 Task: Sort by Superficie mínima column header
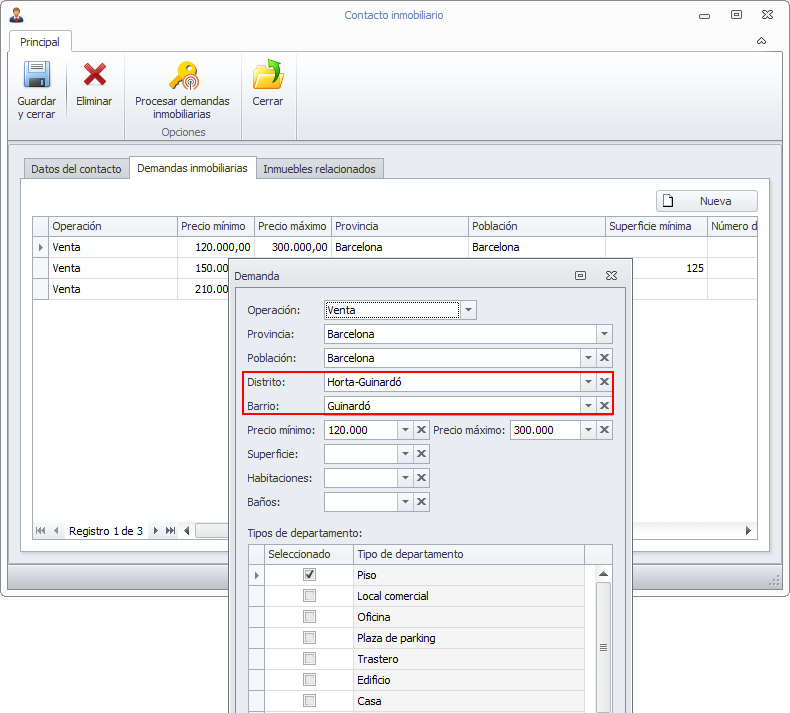[656, 226]
